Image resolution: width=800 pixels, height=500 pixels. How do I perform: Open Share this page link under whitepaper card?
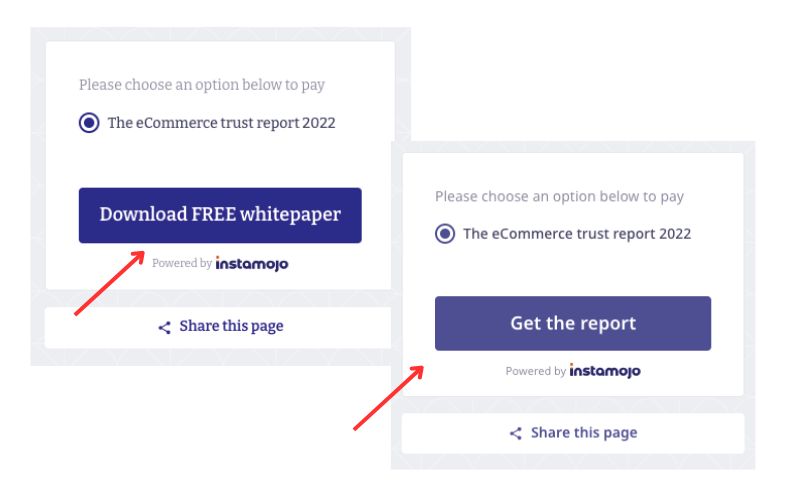pyautogui.click(x=231, y=326)
